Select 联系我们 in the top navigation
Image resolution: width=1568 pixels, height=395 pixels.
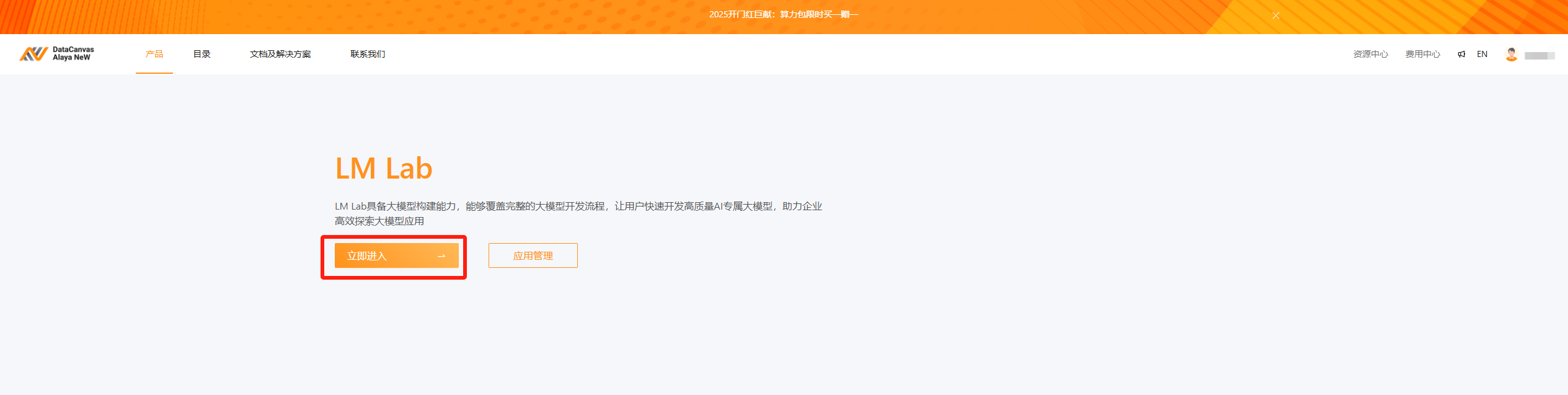click(368, 54)
